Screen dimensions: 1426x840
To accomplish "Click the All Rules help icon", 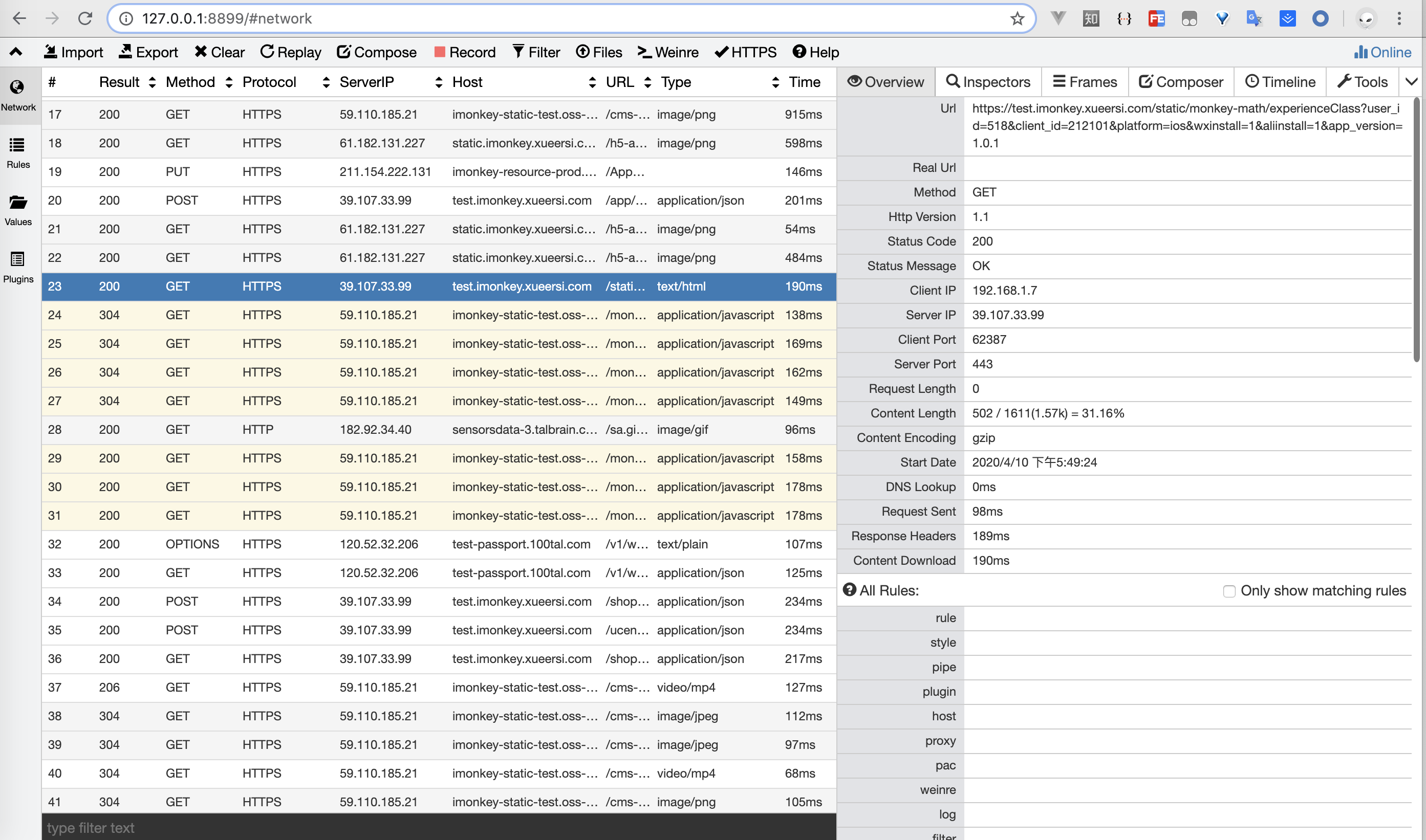I will point(850,590).
